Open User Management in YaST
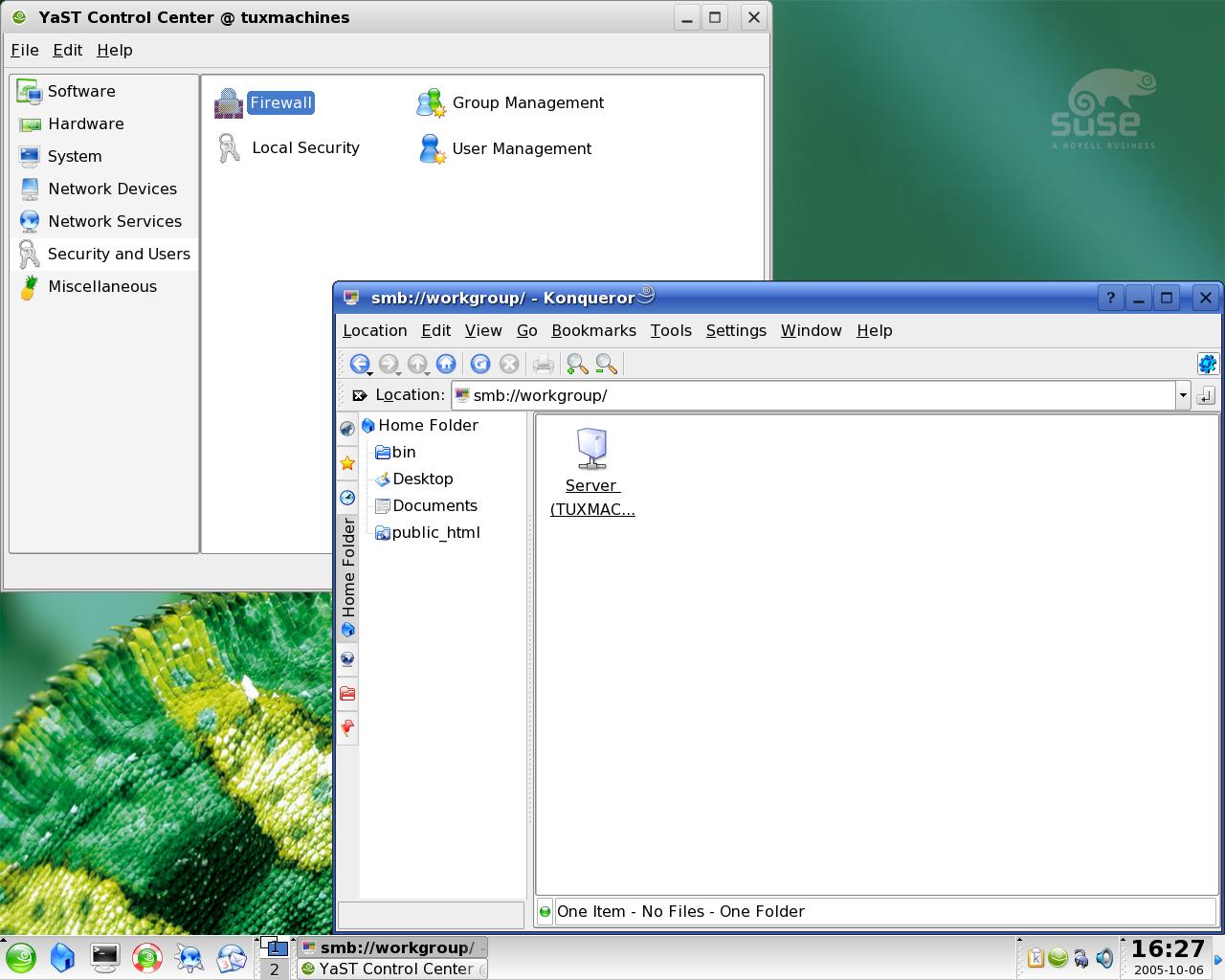The height and width of the screenshot is (980, 1225). (x=504, y=148)
